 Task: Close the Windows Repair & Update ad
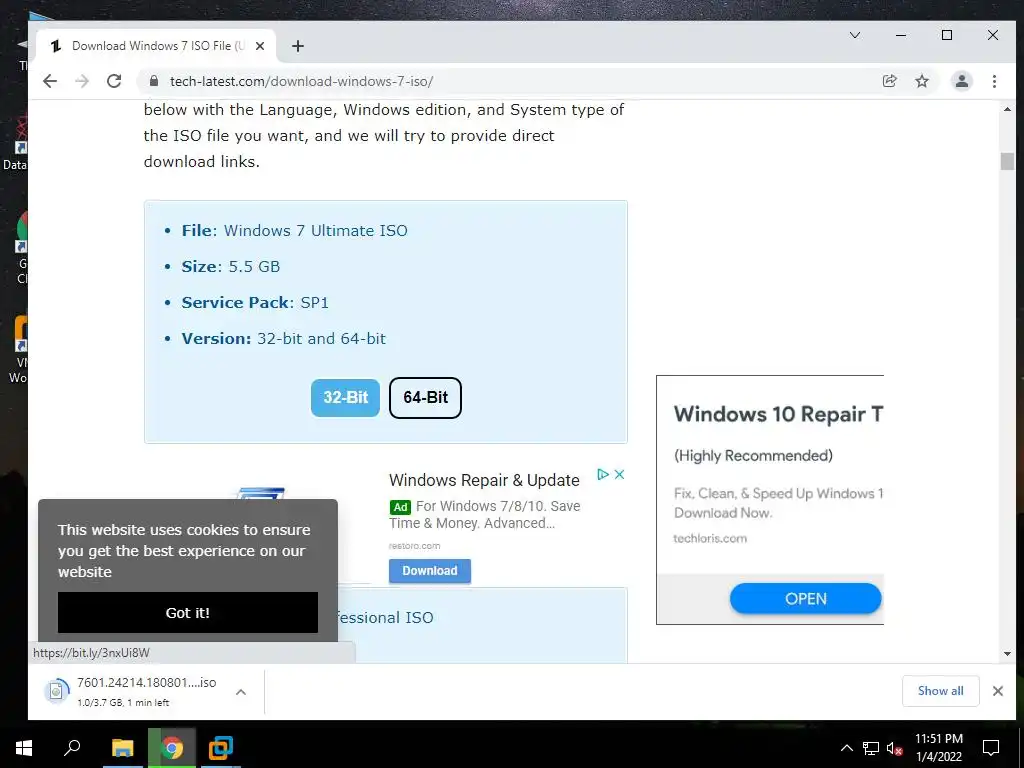coord(620,474)
